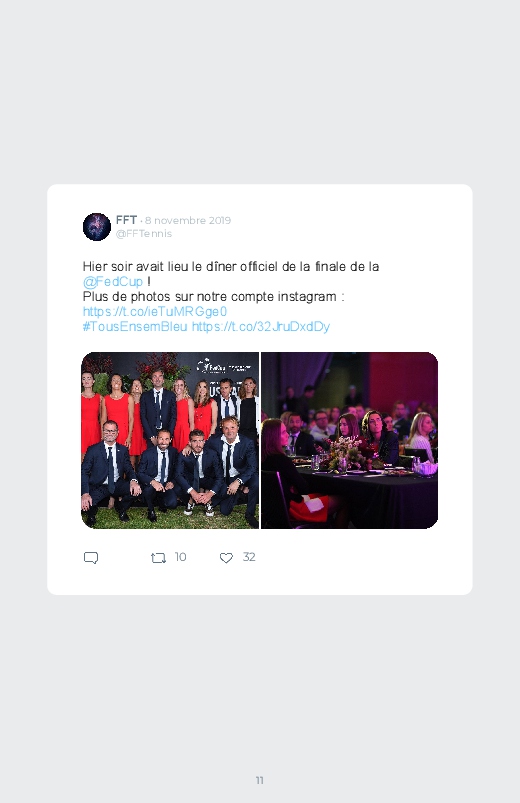
Task: Click the date 8 novembre 2019
Action: tap(188, 220)
